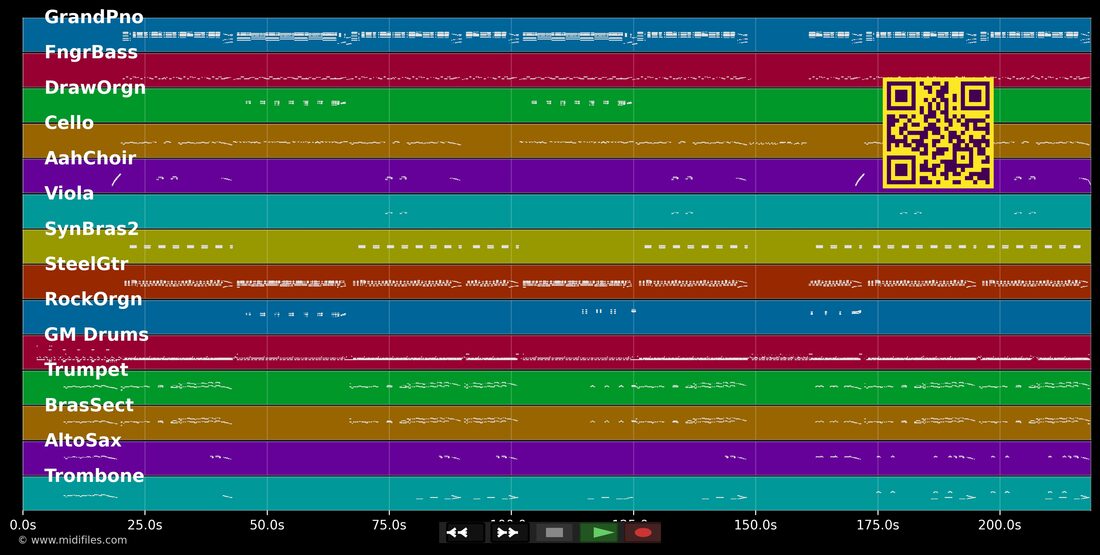Click the green play button

[601, 533]
